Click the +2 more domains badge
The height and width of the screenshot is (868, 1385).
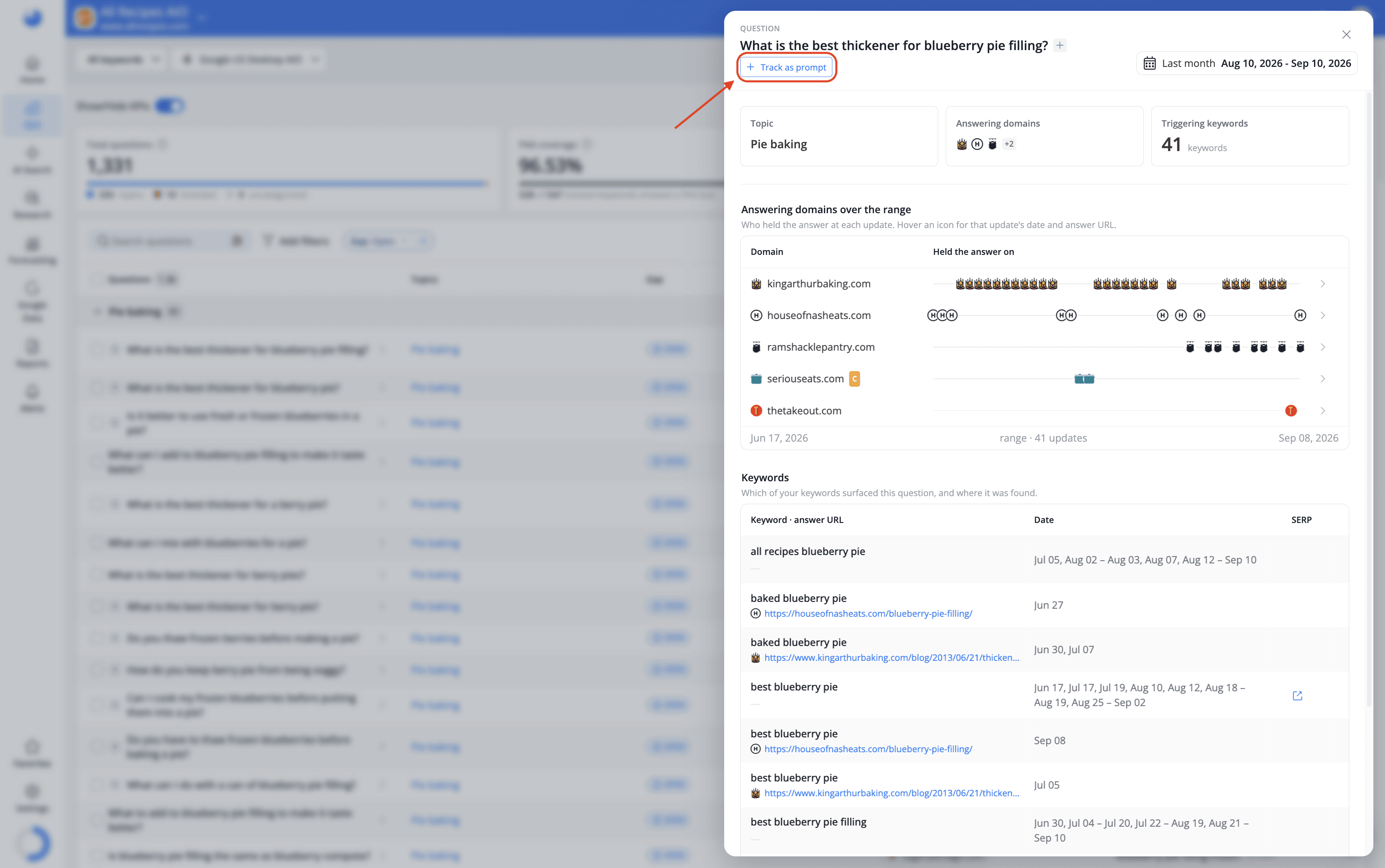pos(1009,144)
